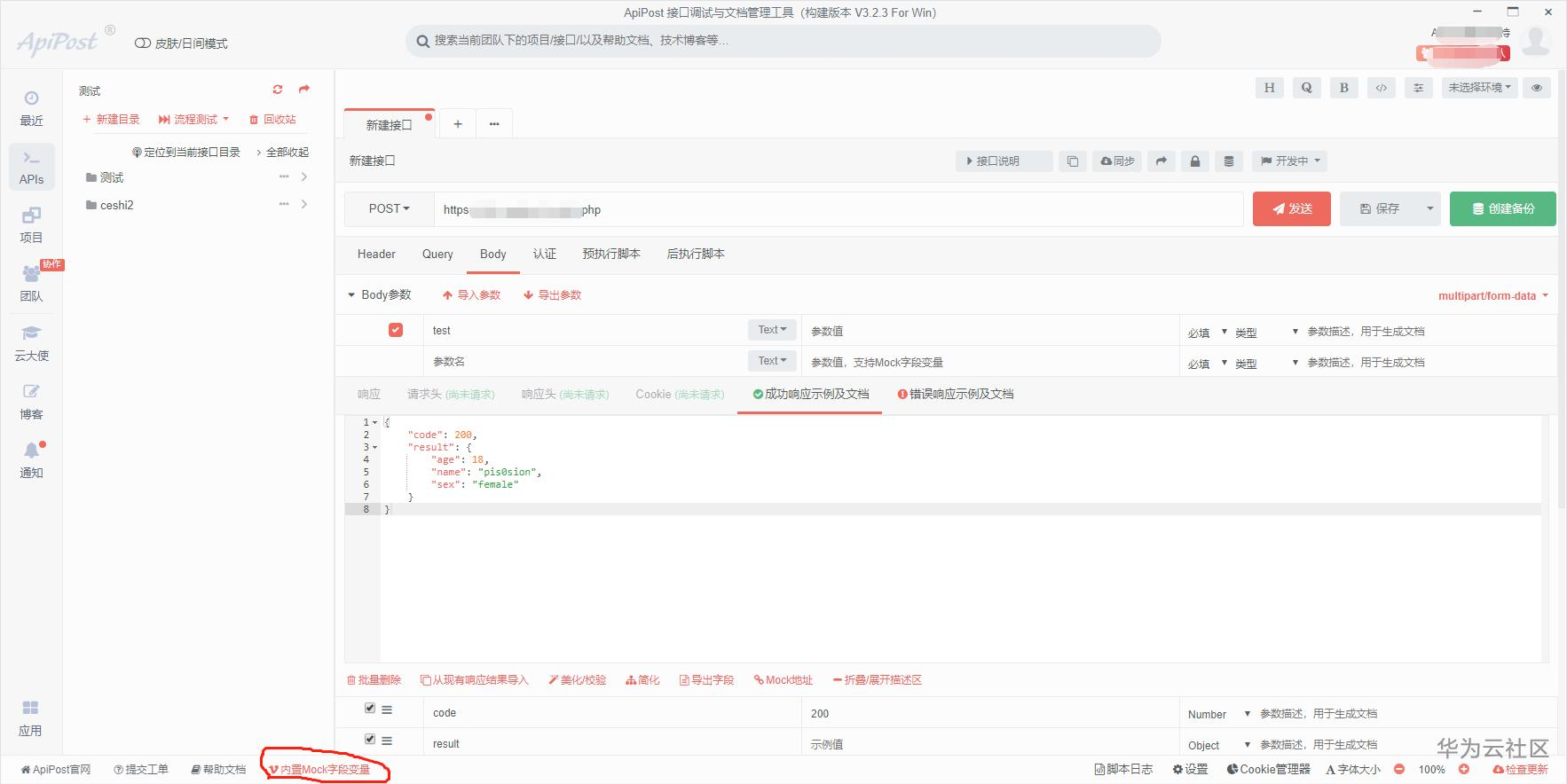The height and width of the screenshot is (784, 1567).
Task: Switch to the 后执行脚本 tab
Action: click(x=696, y=255)
